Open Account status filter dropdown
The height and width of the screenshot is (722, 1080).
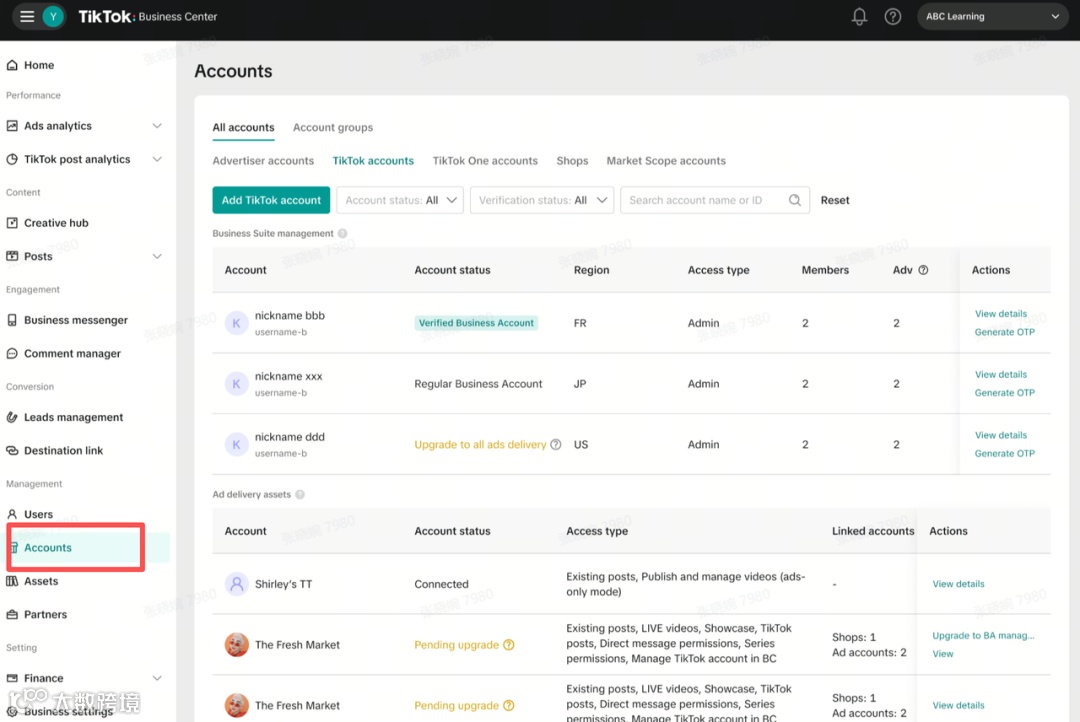(399, 200)
